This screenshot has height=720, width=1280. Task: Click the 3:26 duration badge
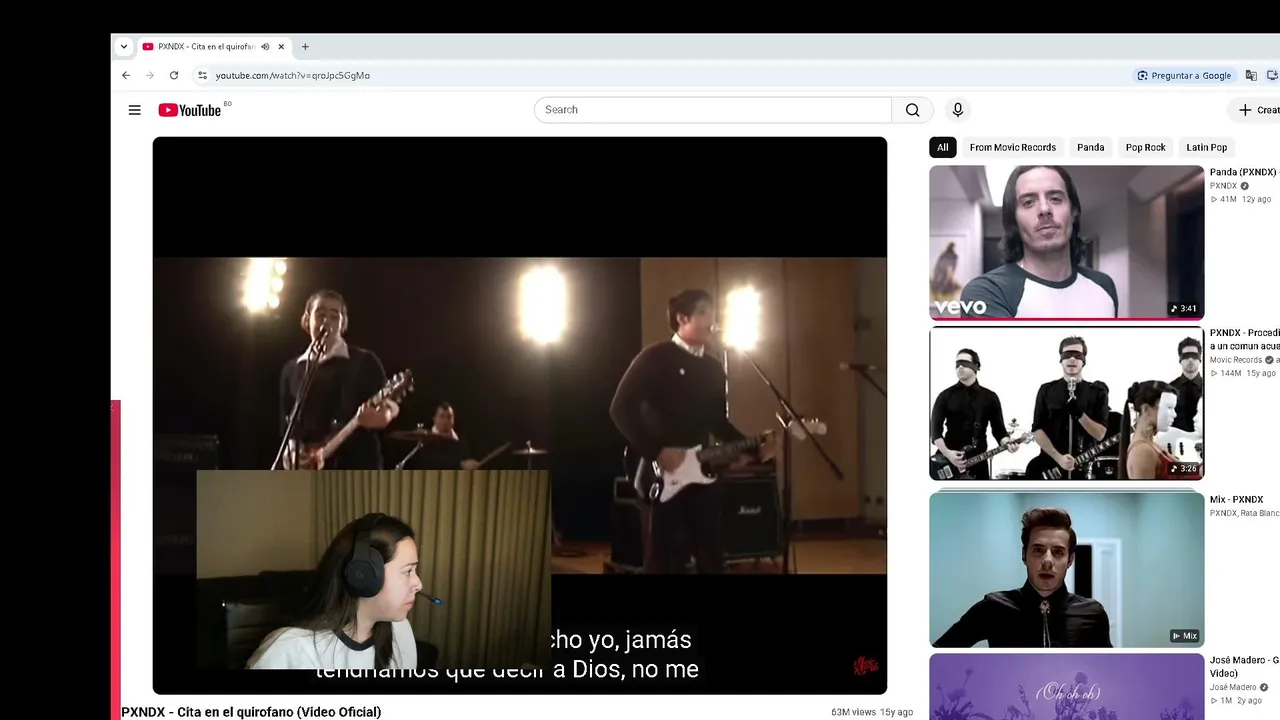point(1184,468)
